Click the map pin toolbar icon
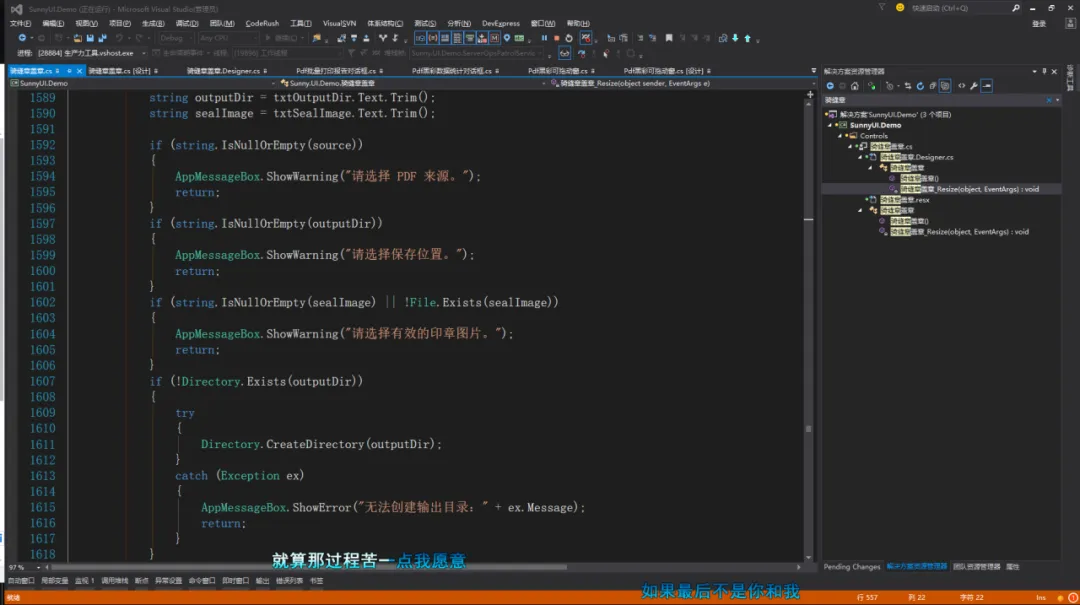Screen dimensions: 1080x605 [507, 38]
